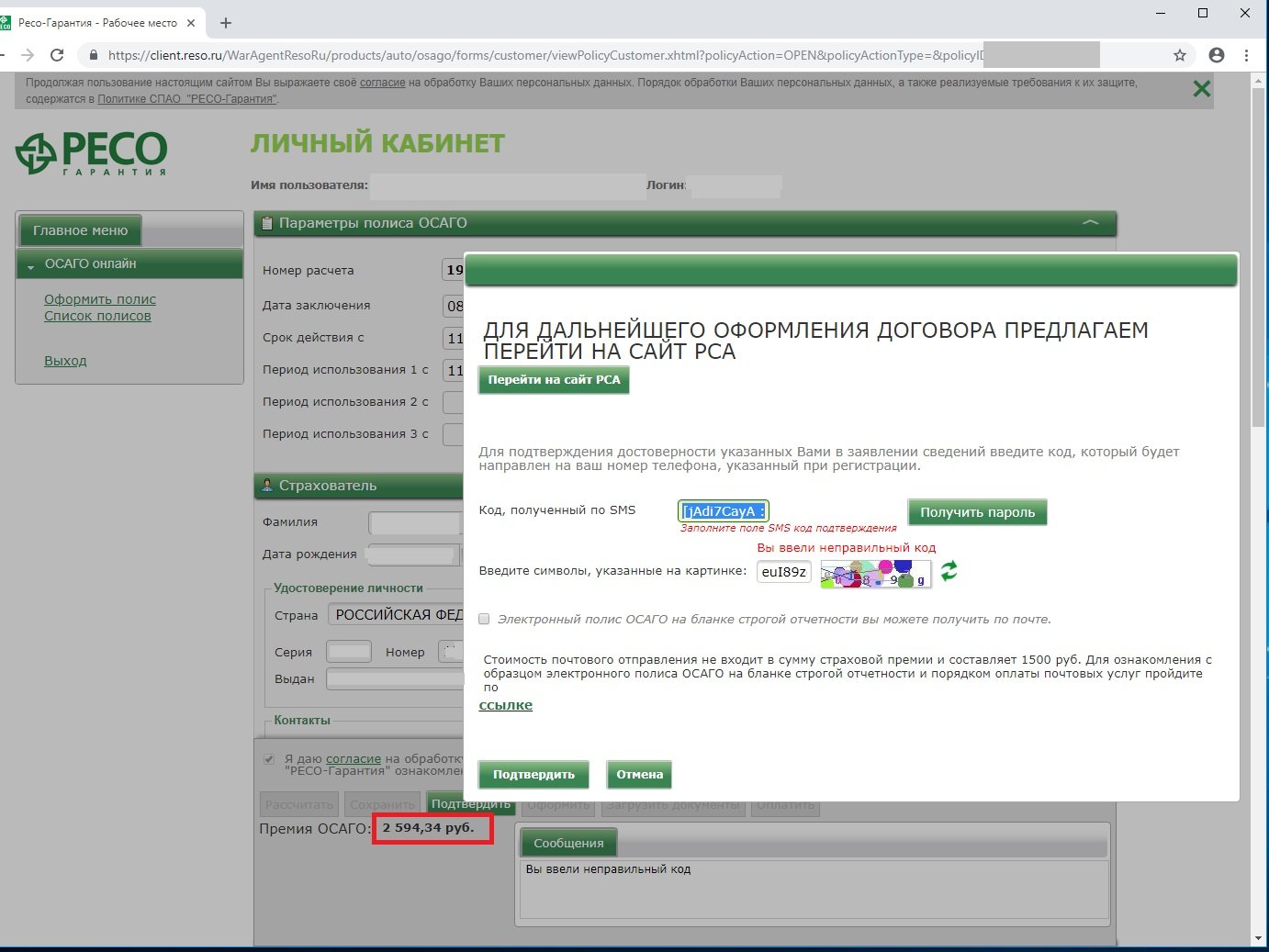Click the Рассчитать button behind dialog
Screen dimensions: 1269x952
[299, 805]
